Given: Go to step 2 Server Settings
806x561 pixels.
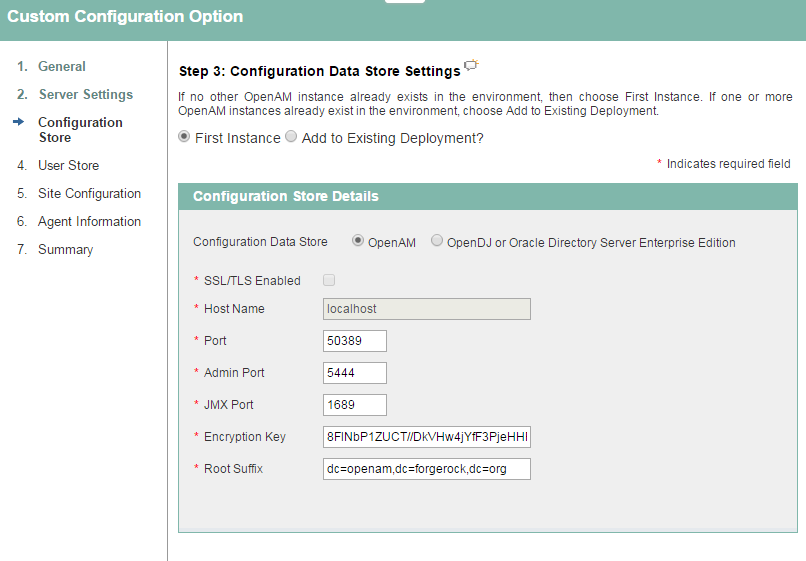Looking at the screenshot, I should click(x=86, y=95).
